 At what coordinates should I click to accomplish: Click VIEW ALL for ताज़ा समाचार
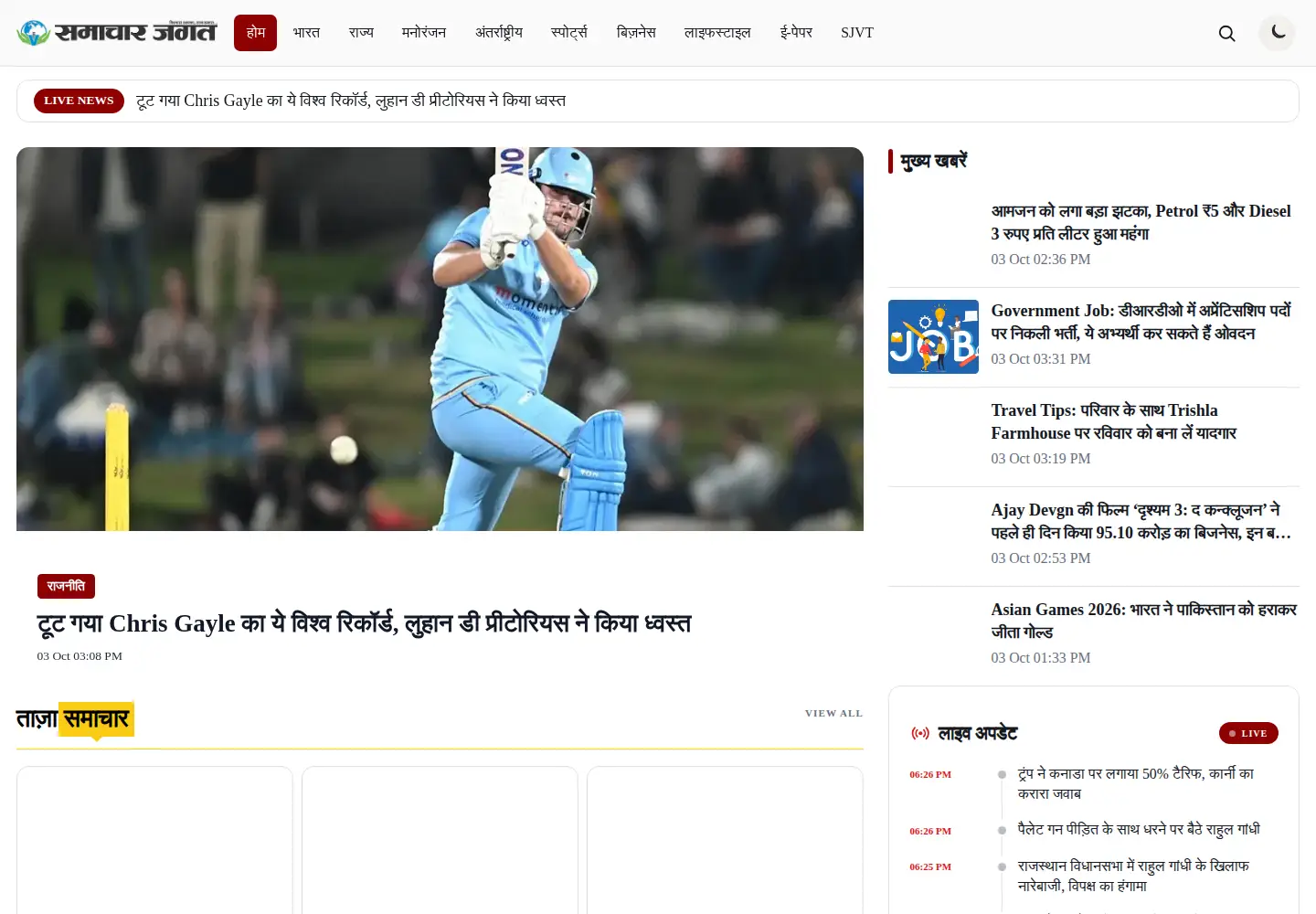[833, 713]
